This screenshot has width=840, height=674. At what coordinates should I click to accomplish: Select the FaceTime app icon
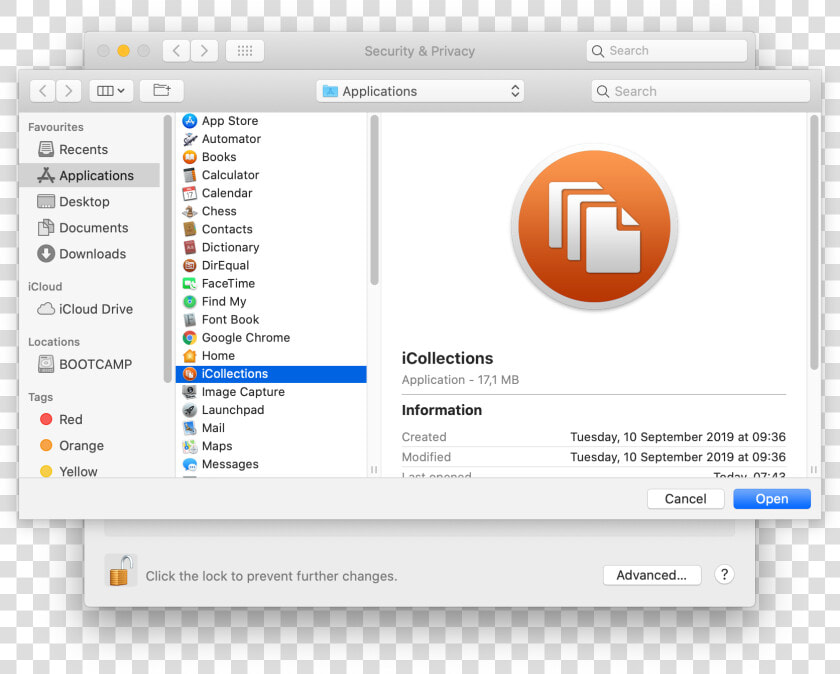point(190,283)
